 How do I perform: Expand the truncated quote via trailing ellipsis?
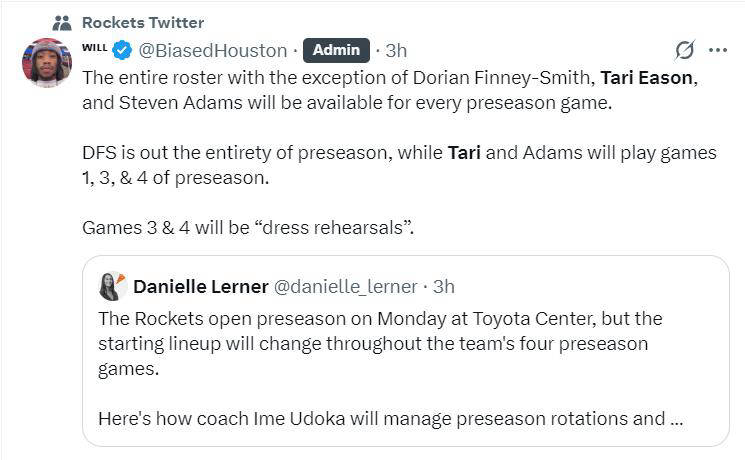point(675,418)
